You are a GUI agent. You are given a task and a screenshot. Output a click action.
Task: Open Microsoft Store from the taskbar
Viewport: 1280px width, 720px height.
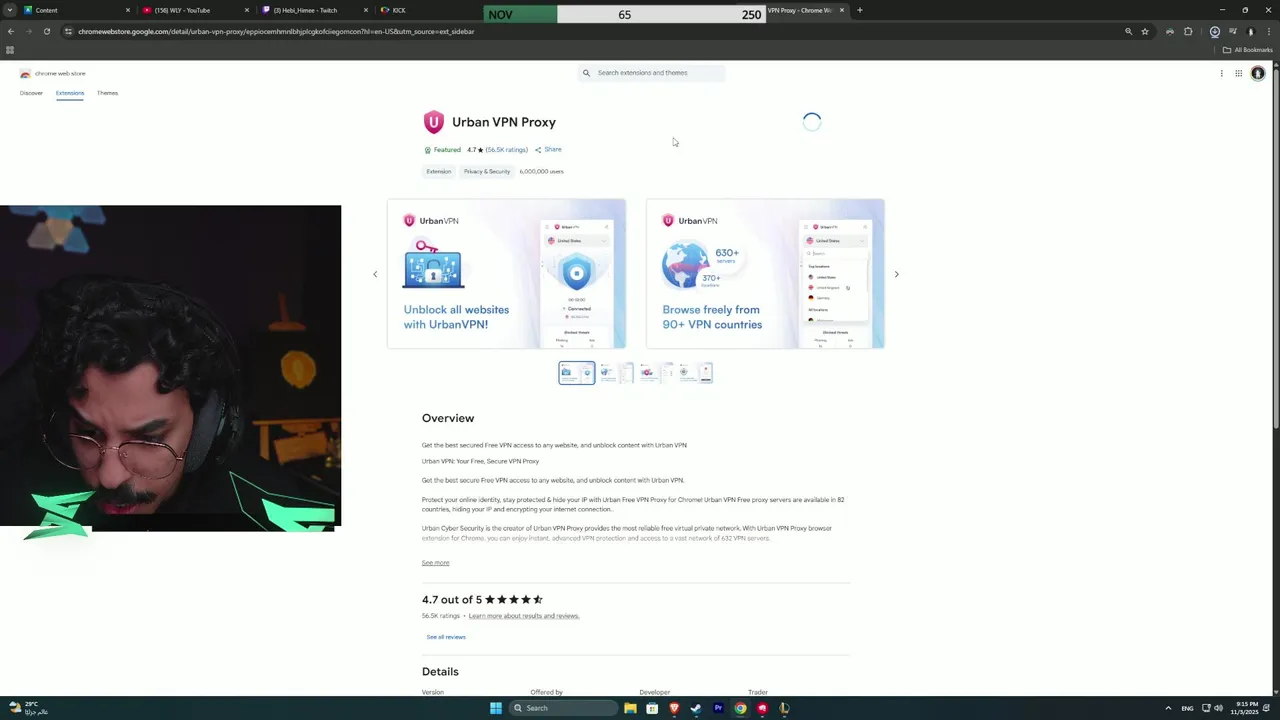(x=652, y=708)
